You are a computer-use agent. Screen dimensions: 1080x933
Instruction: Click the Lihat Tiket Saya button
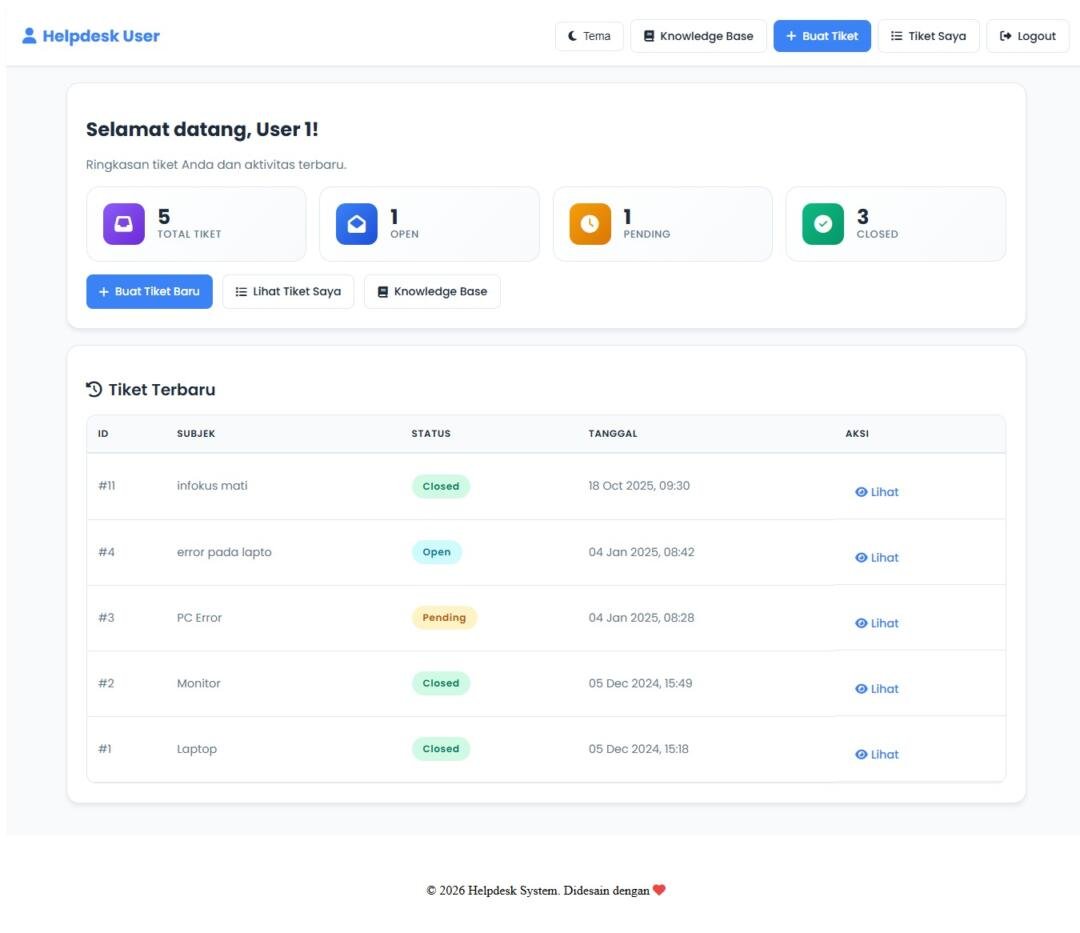coord(288,291)
